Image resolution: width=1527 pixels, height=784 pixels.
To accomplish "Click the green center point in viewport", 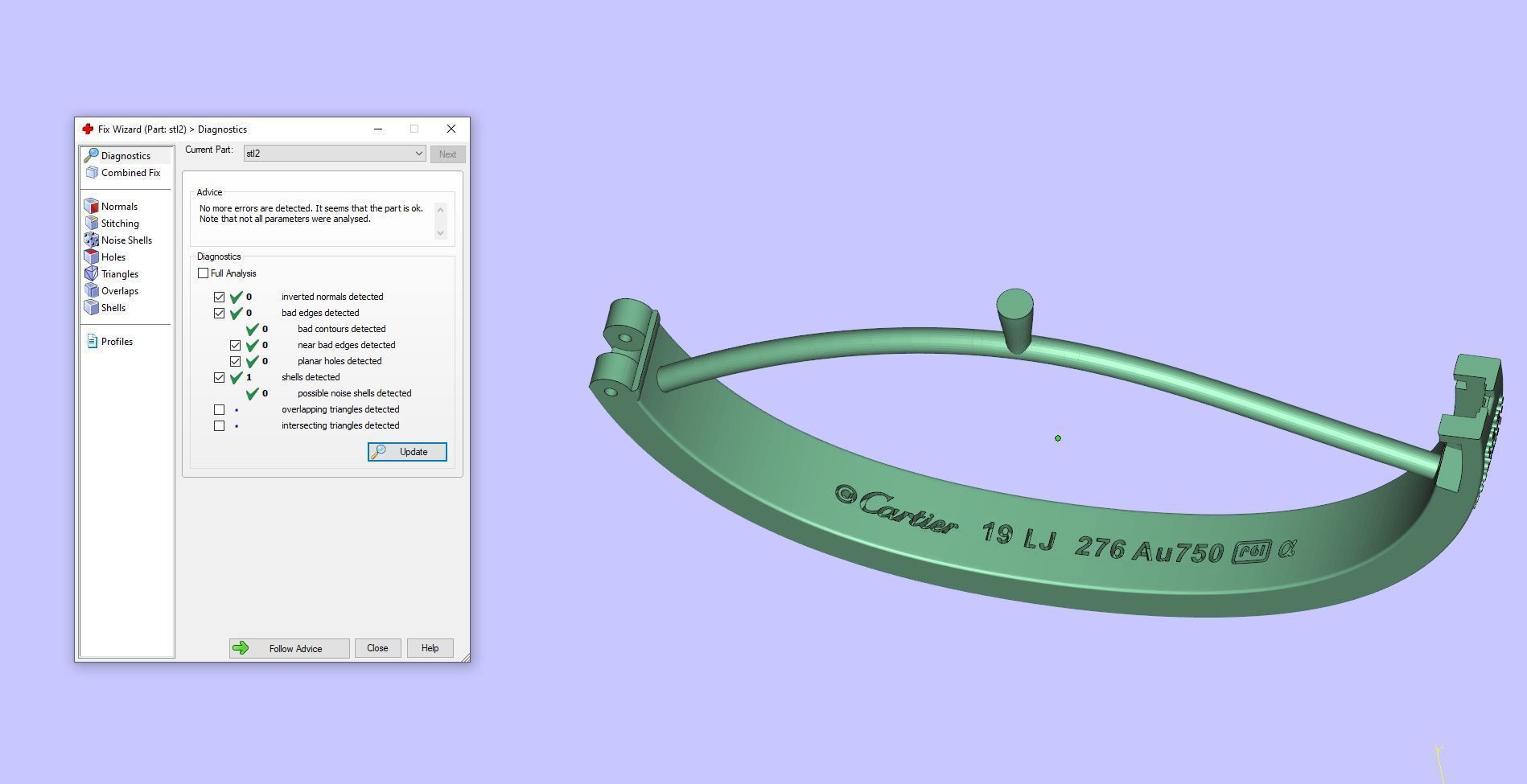I will click(x=1058, y=438).
